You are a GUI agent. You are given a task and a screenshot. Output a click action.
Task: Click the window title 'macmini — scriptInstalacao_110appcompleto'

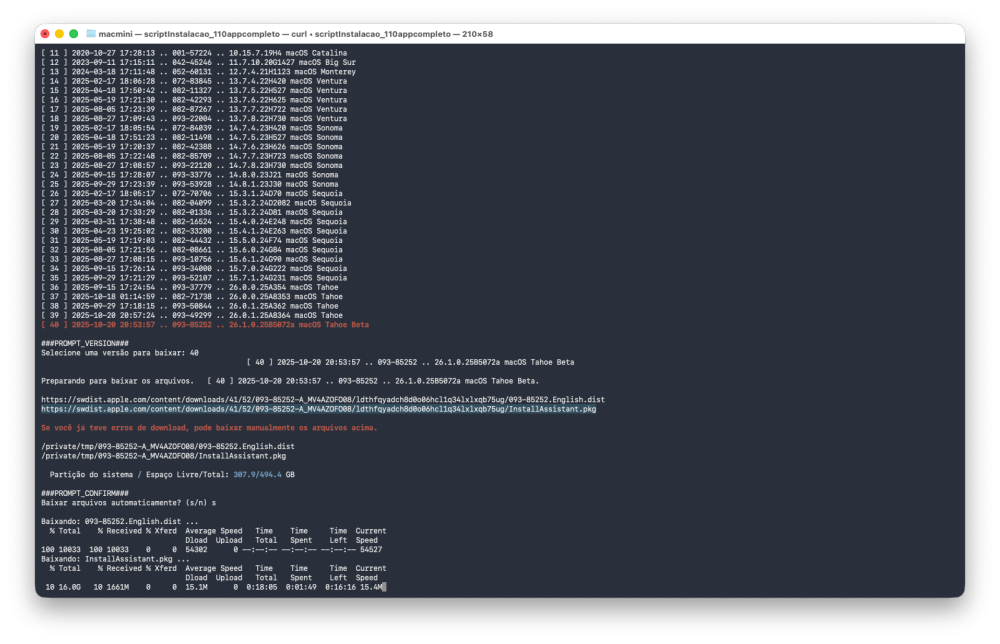(x=189, y=34)
